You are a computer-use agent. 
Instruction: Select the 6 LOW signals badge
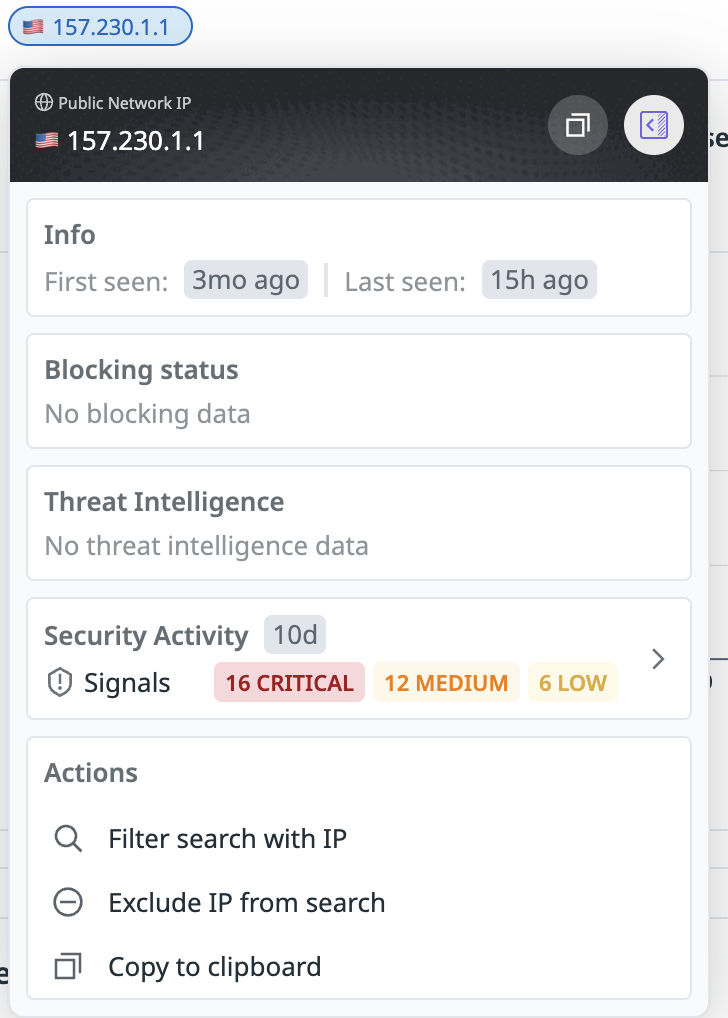point(572,683)
